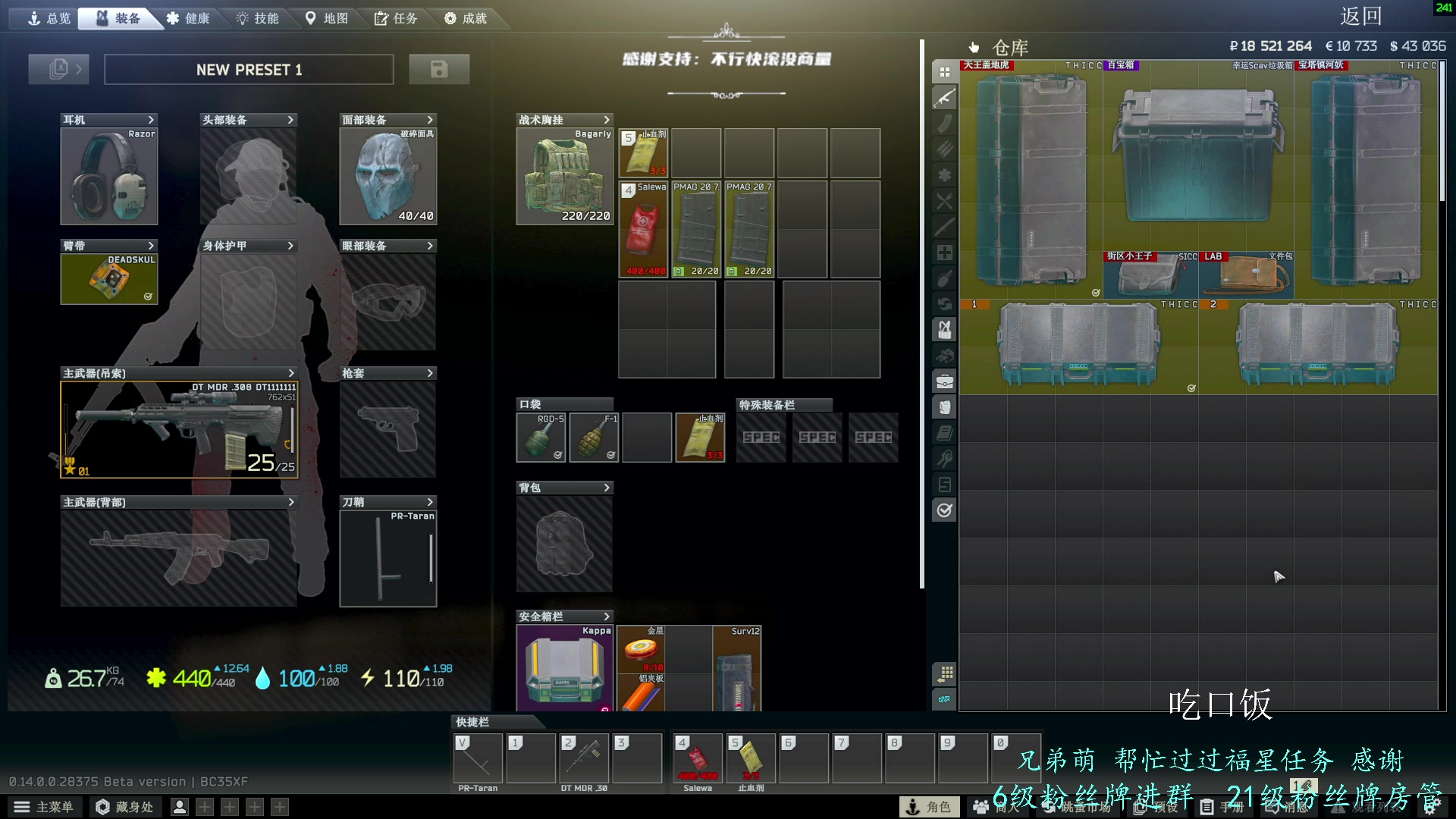Click the 返回 back button
Image resolution: width=1456 pixels, height=819 pixels.
click(1360, 17)
